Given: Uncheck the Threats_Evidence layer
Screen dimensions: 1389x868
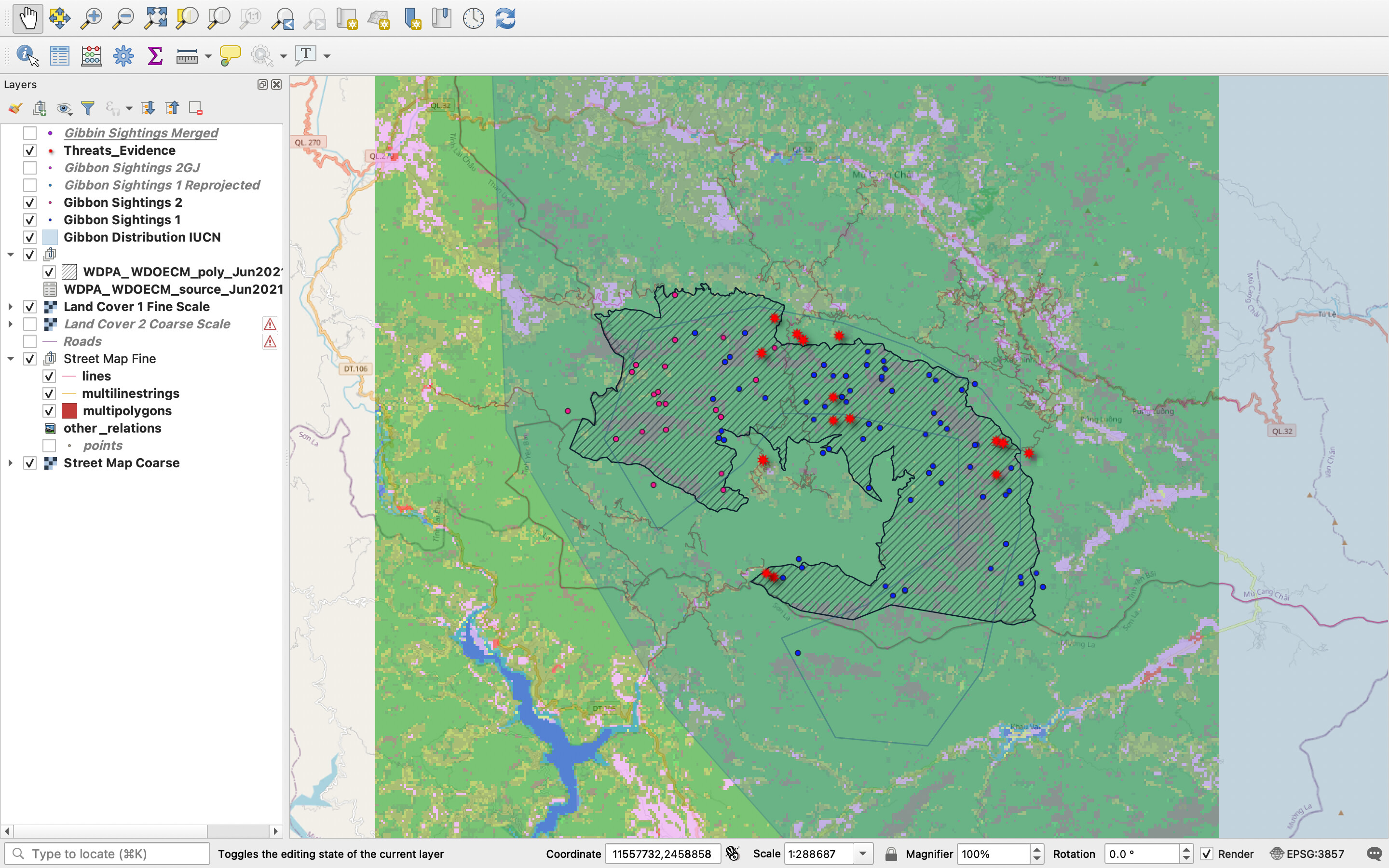Looking at the screenshot, I should 30,150.
